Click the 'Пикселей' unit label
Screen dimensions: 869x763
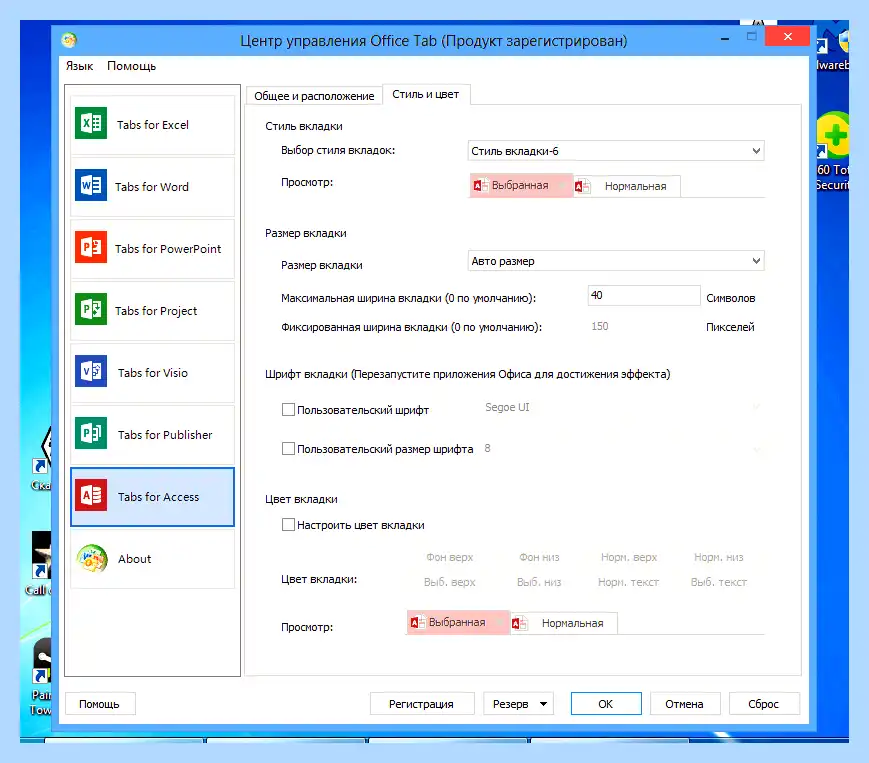pyautogui.click(x=730, y=327)
